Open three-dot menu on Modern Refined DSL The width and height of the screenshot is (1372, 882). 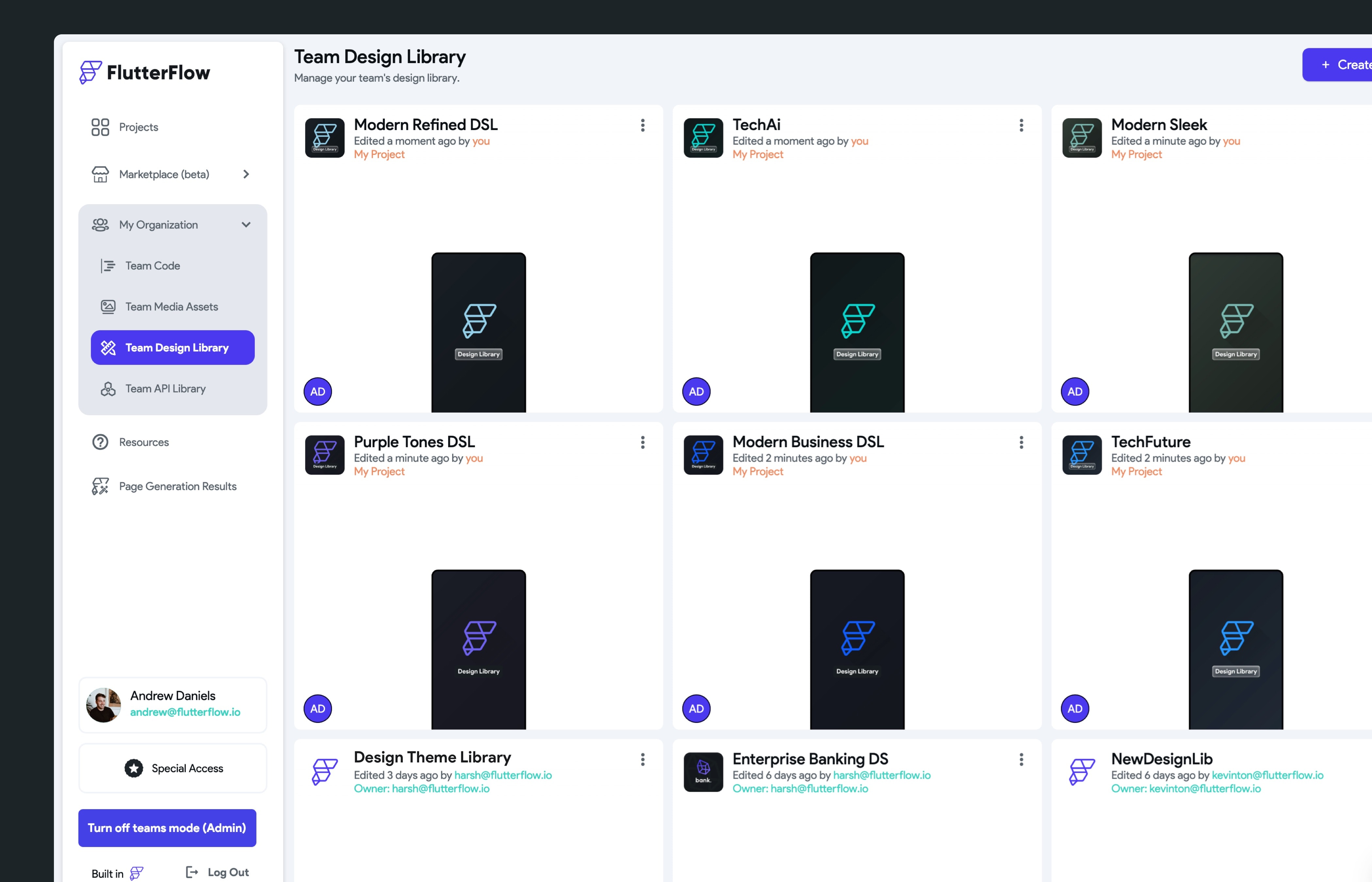click(643, 125)
